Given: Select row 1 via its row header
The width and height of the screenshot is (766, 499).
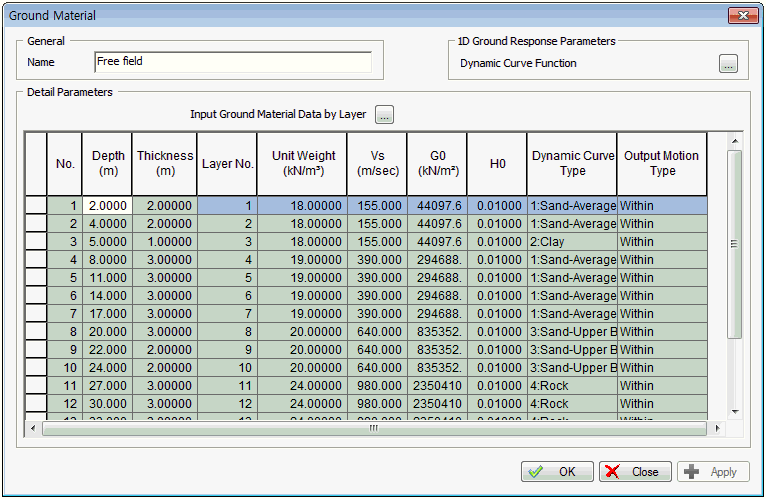Looking at the screenshot, I should [x=36, y=205].
